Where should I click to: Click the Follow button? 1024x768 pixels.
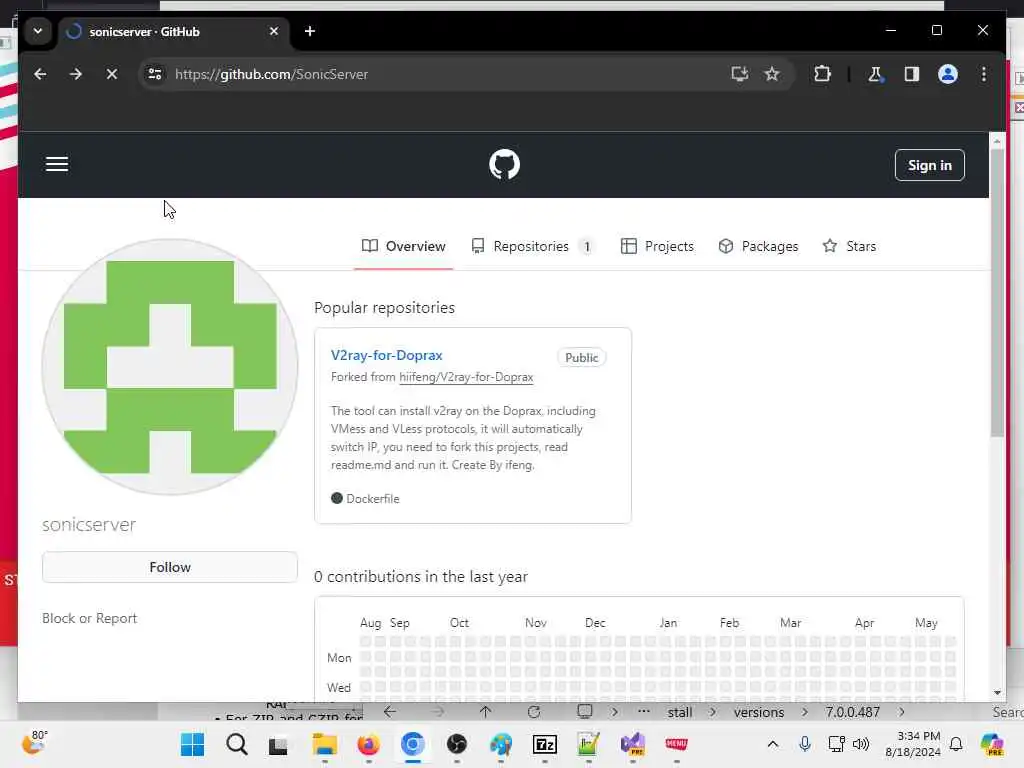[170, 567]
